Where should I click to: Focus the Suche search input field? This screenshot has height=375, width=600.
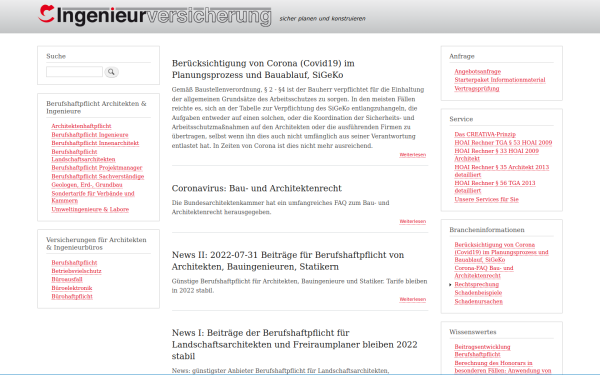pos(74,72)
